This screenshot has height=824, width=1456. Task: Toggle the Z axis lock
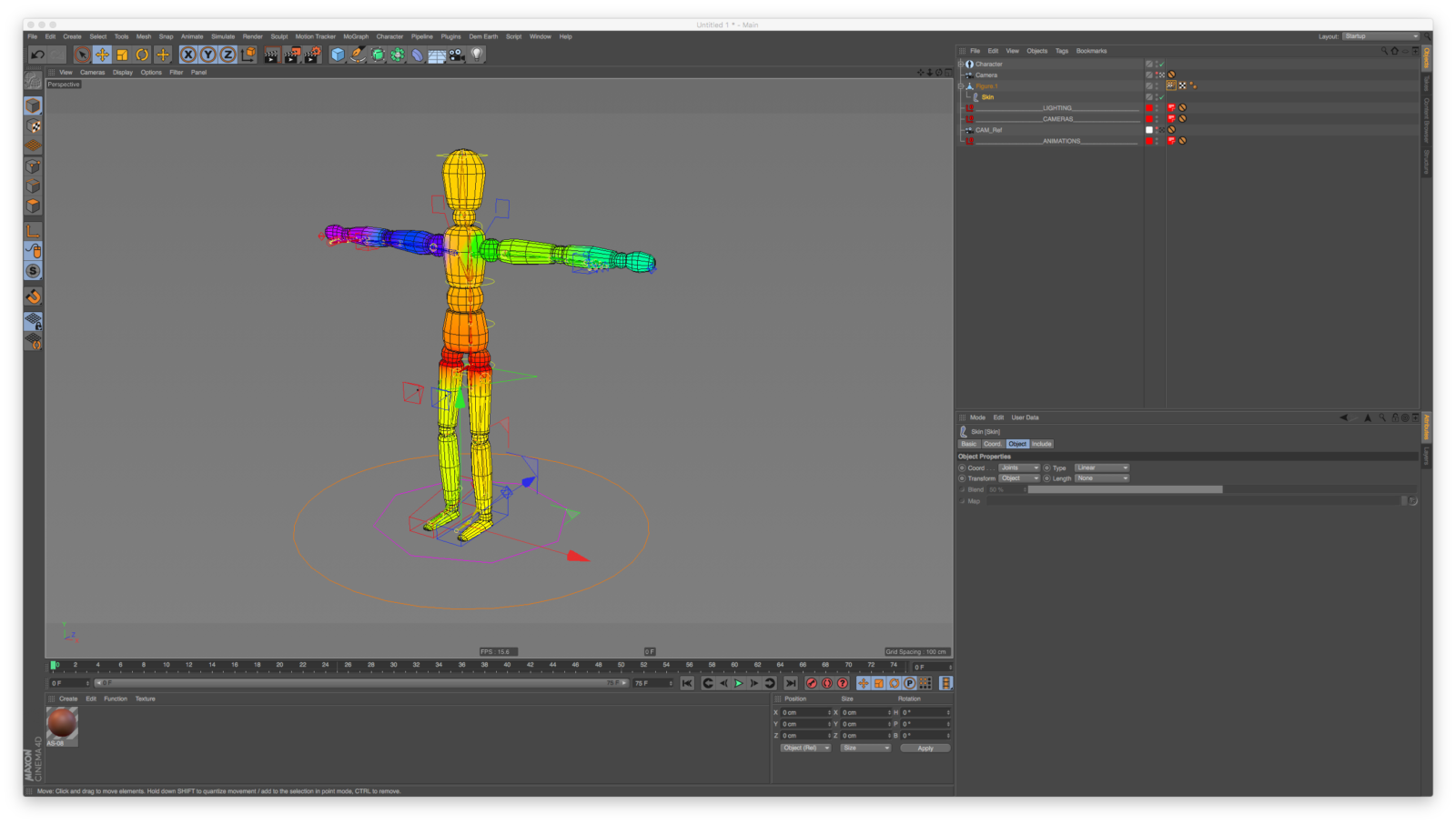pos(228,55)
